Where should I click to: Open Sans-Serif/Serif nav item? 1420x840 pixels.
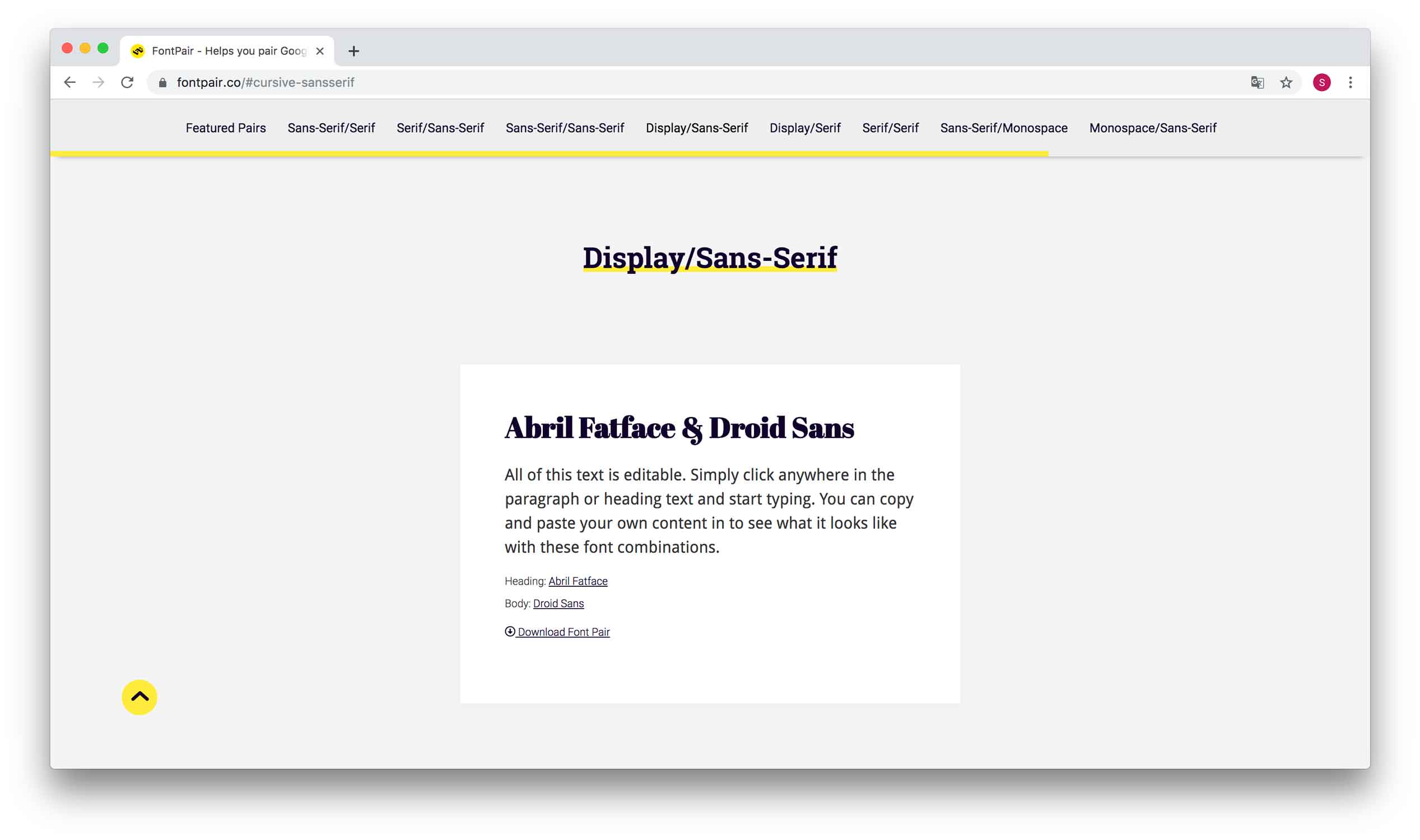(x=331, y=128)
